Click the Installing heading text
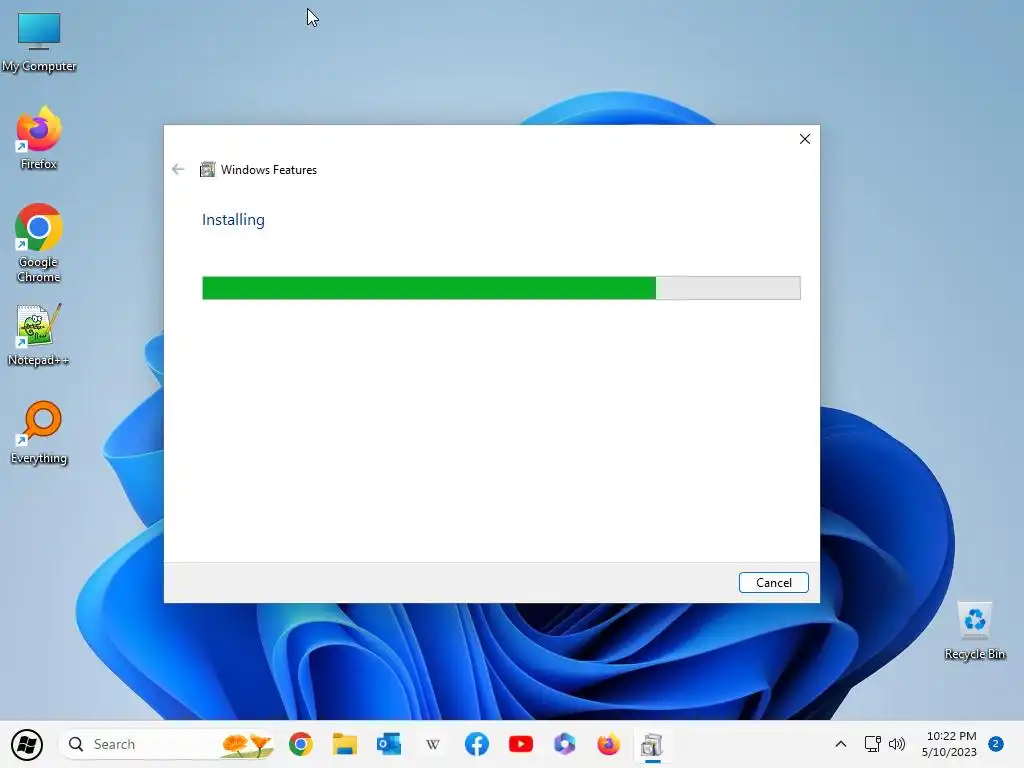This screenshot has width=1024, height=768. [233, 220]
